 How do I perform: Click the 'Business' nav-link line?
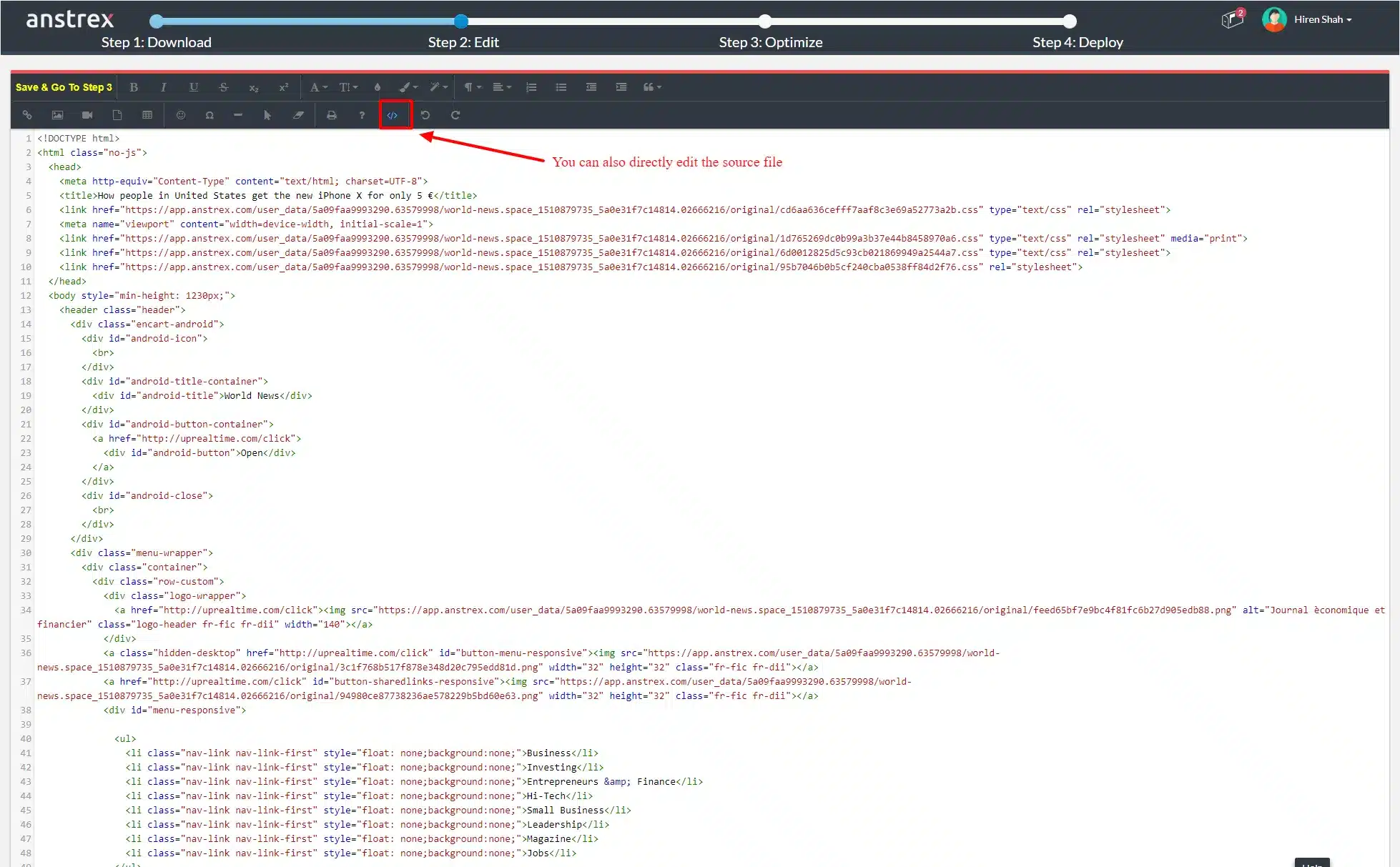tap(362, 753)
